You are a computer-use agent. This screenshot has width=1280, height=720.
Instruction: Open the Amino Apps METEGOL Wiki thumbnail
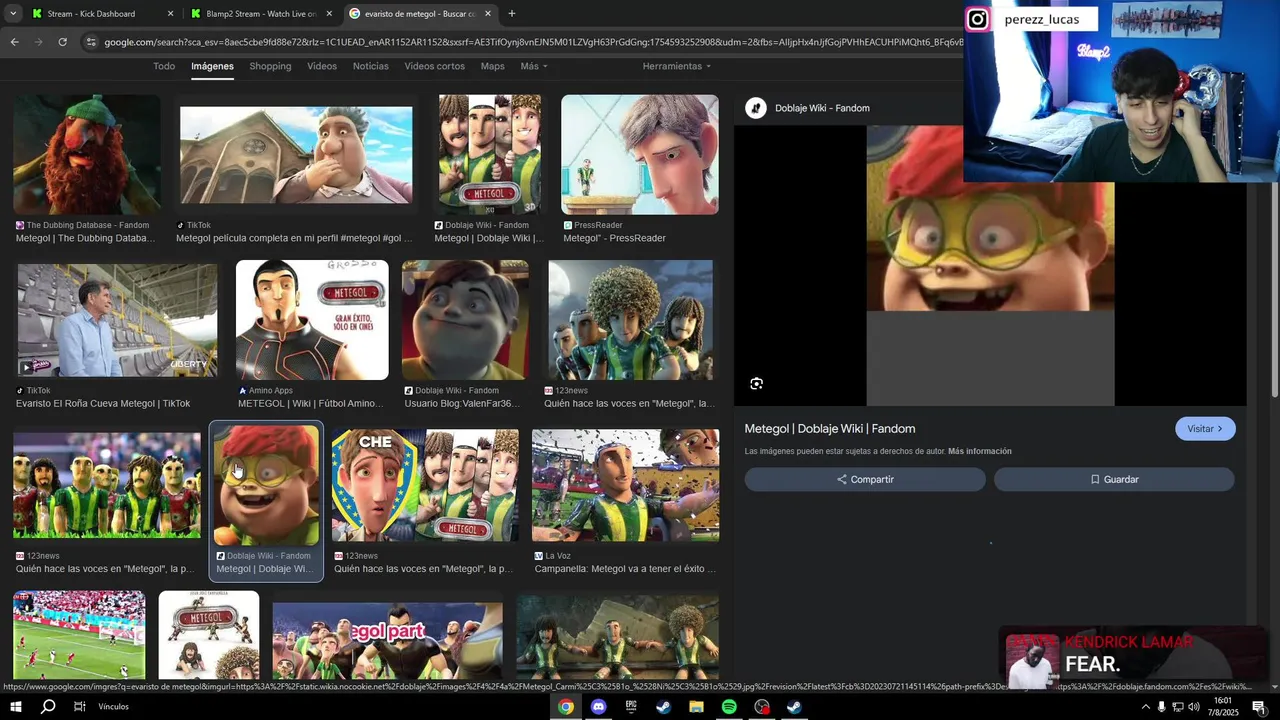pyautogui.click(x=312, y=320)
